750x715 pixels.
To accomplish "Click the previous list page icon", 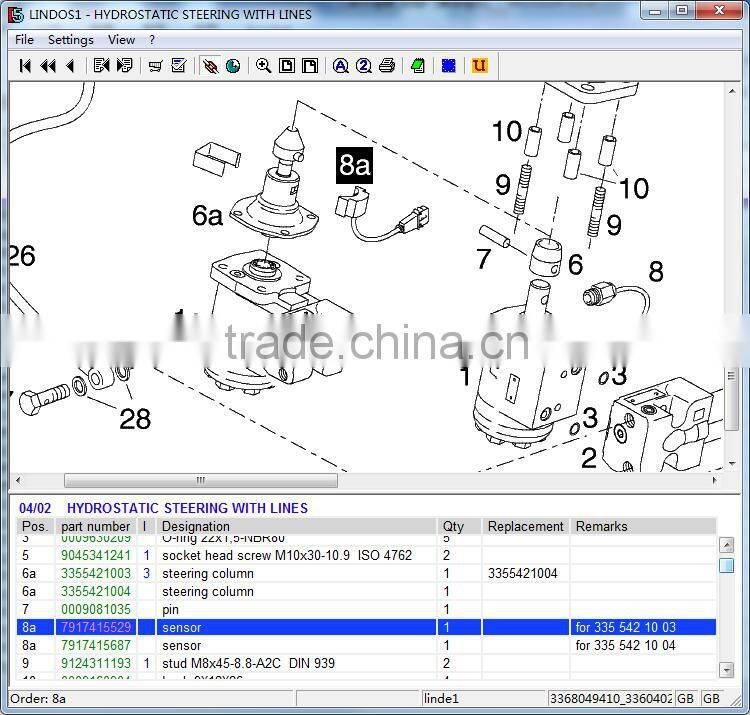I will [101, 66].
